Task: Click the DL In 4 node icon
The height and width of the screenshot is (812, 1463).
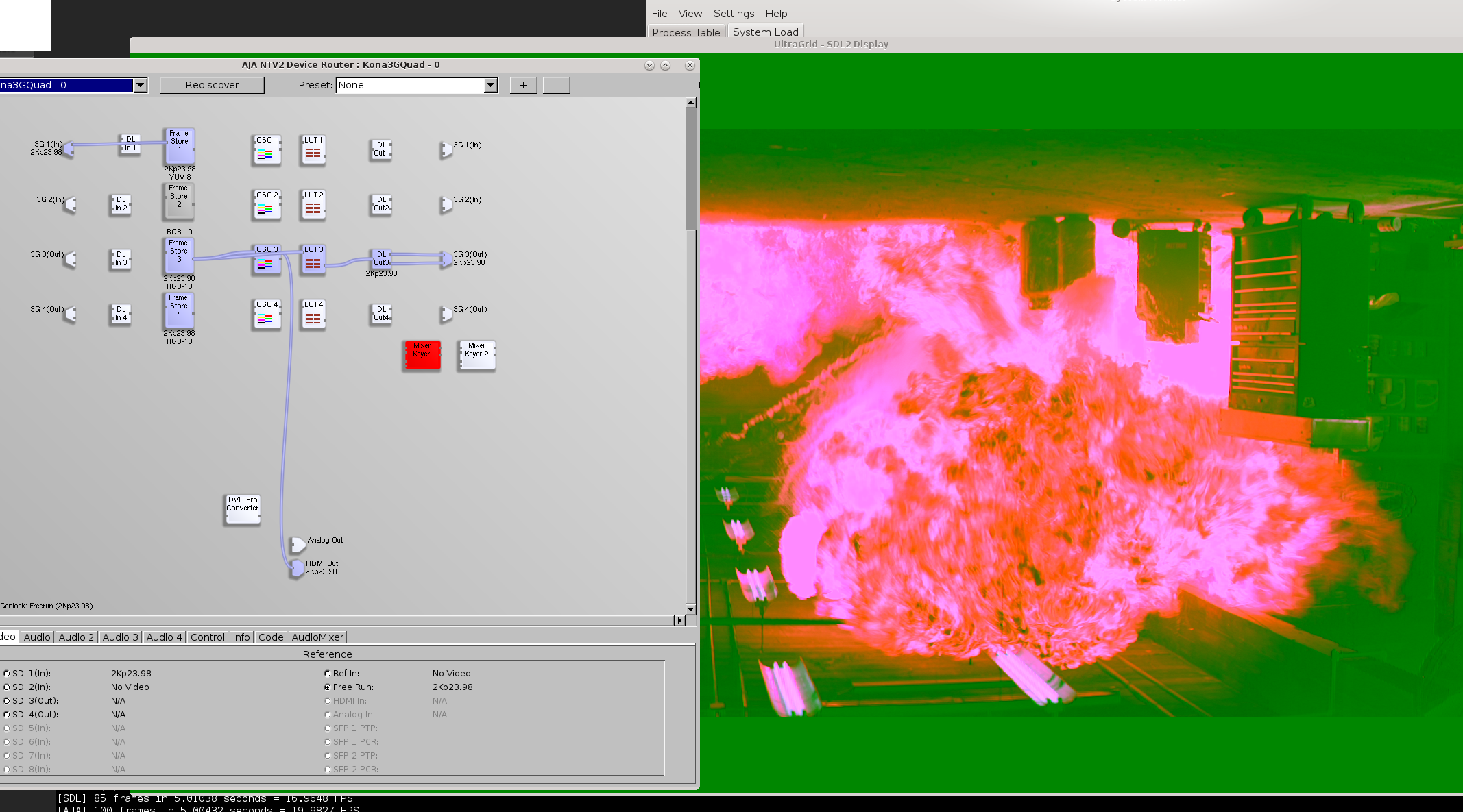Action: [x=120, y=314]
